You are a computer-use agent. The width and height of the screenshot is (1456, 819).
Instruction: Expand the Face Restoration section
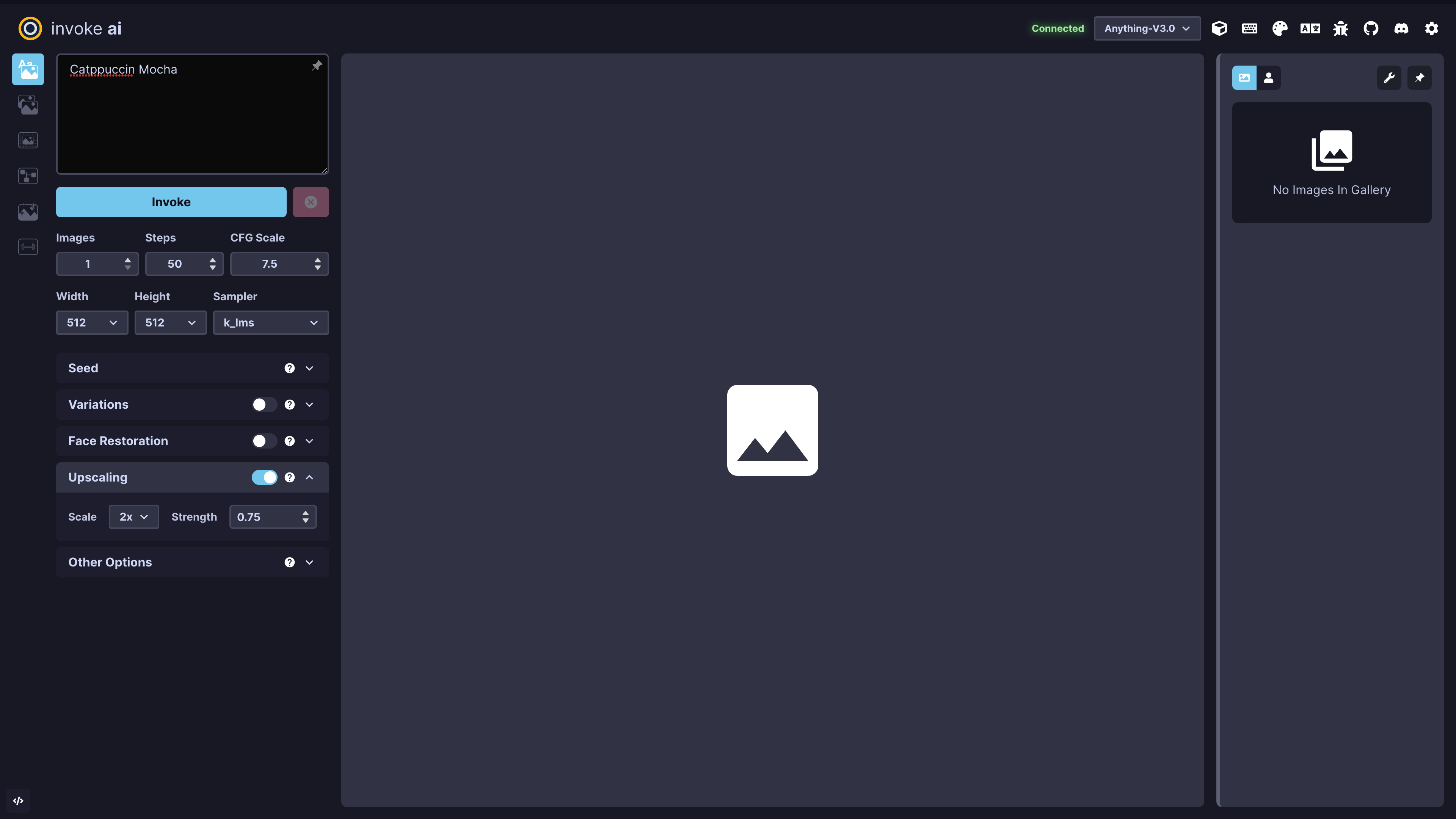pos(309,441)
